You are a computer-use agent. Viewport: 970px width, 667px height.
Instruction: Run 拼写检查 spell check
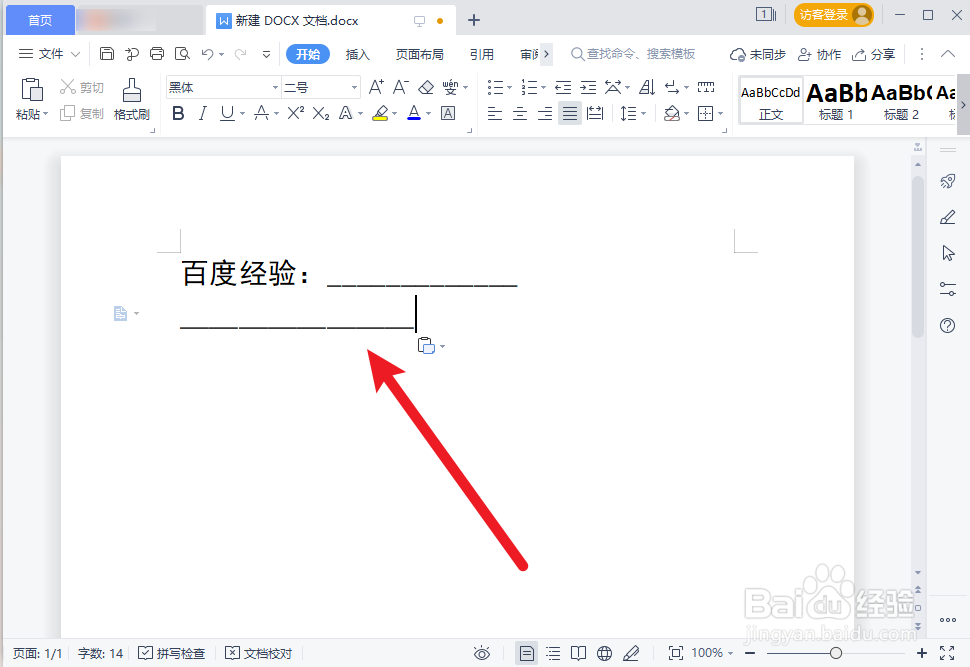[171, 653]
